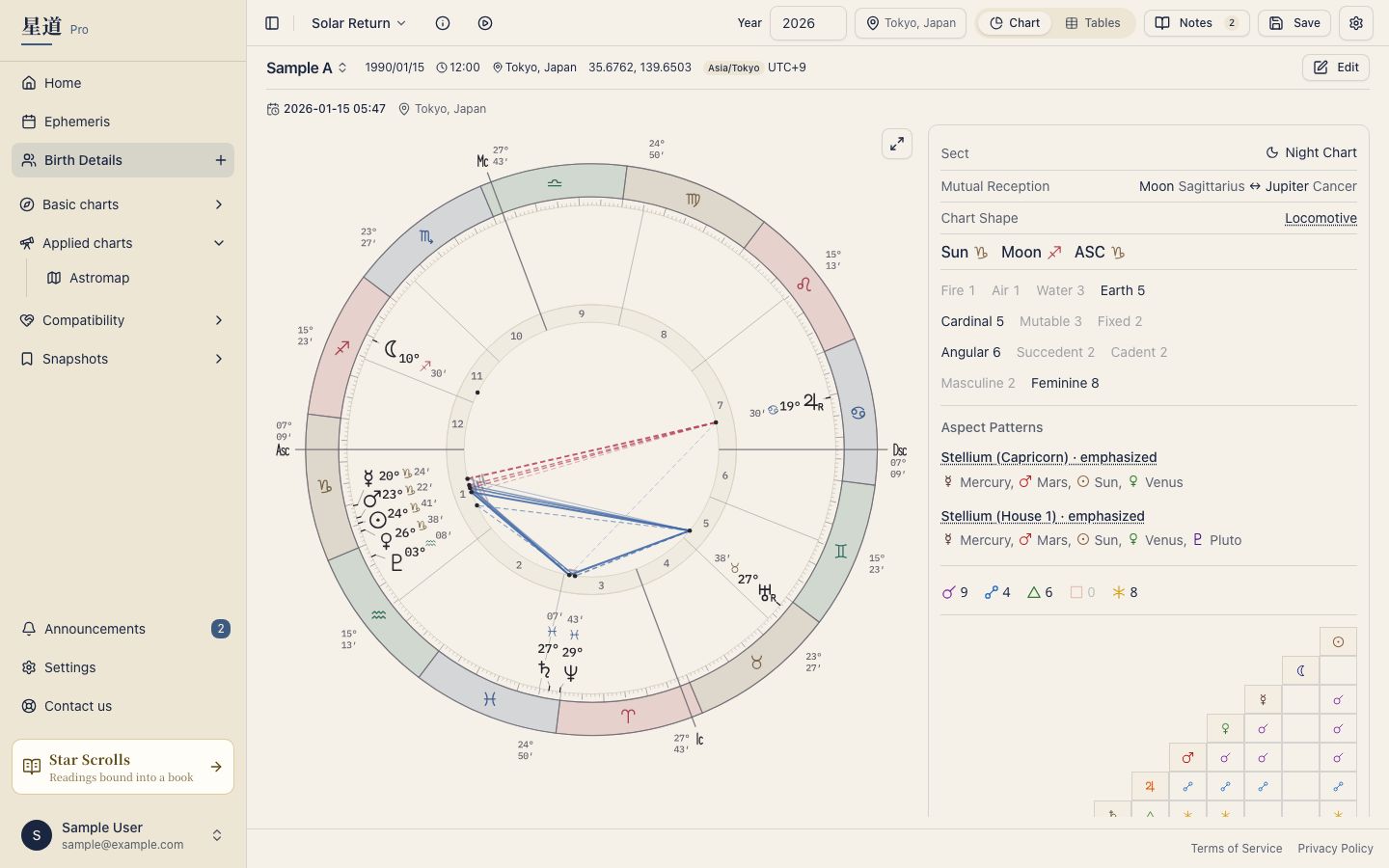
Task: Toggle sextile aspects count 8
Action: pos(1125,592)
